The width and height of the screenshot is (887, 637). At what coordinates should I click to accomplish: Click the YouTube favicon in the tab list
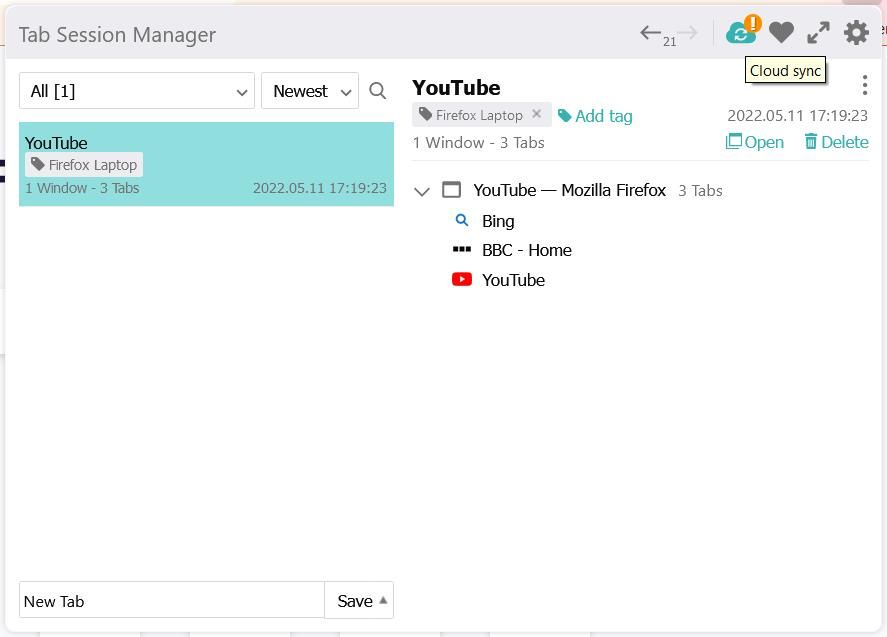pos(461,279)
